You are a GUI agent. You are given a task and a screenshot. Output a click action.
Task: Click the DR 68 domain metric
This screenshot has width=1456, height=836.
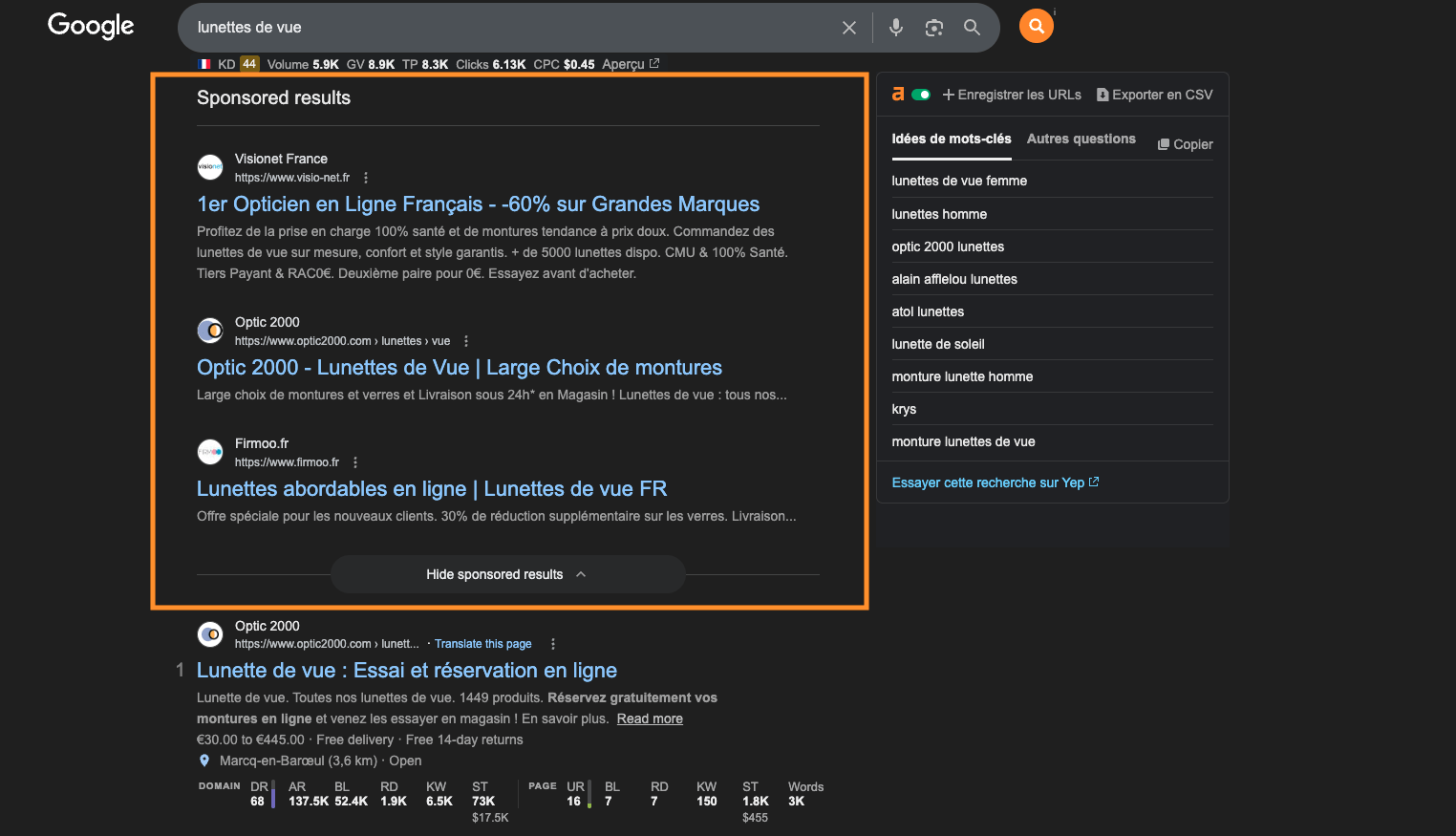pyautogui.click(x=258, y=794)
